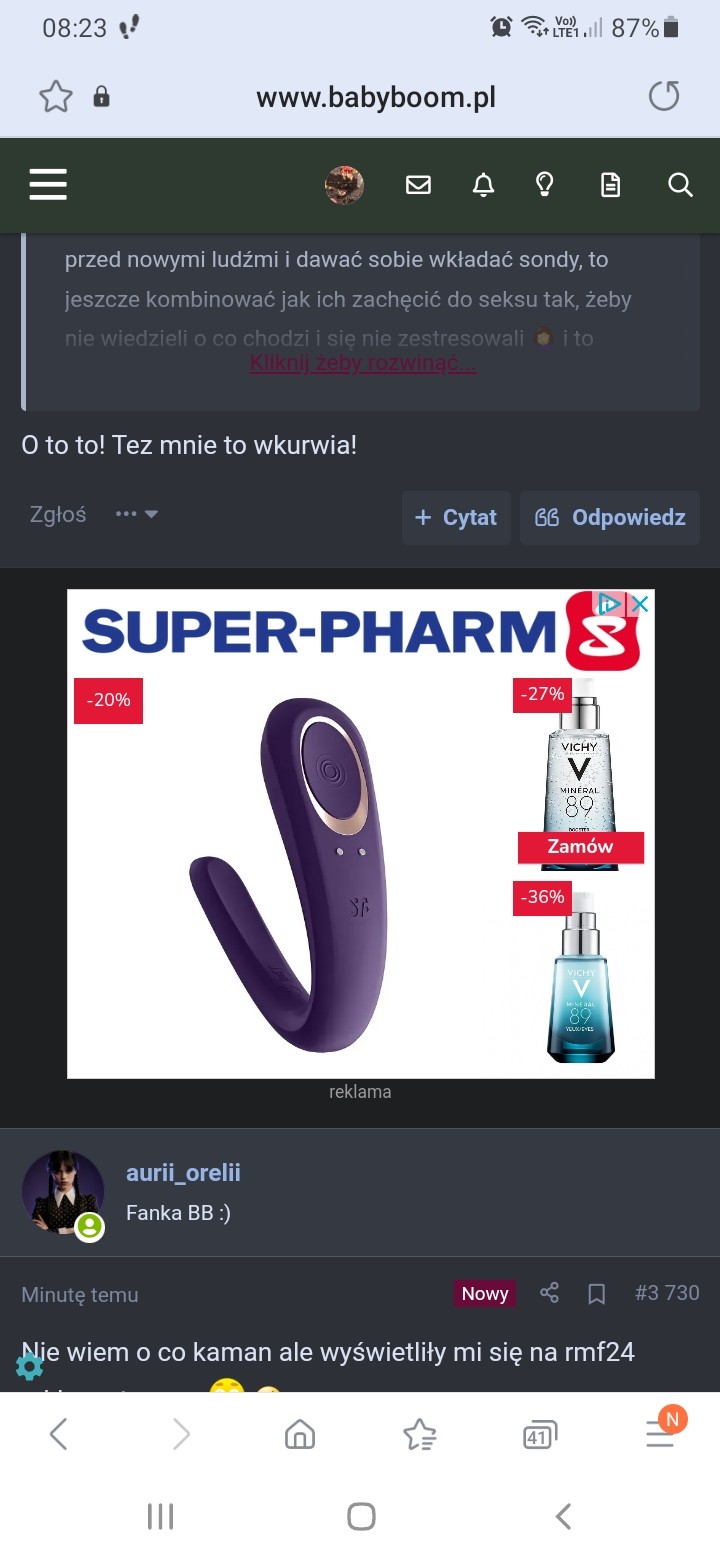The height and width of the screenshot is (1560, 720).
Task: Tap the user avatar in the header
Action: [344, 185]
